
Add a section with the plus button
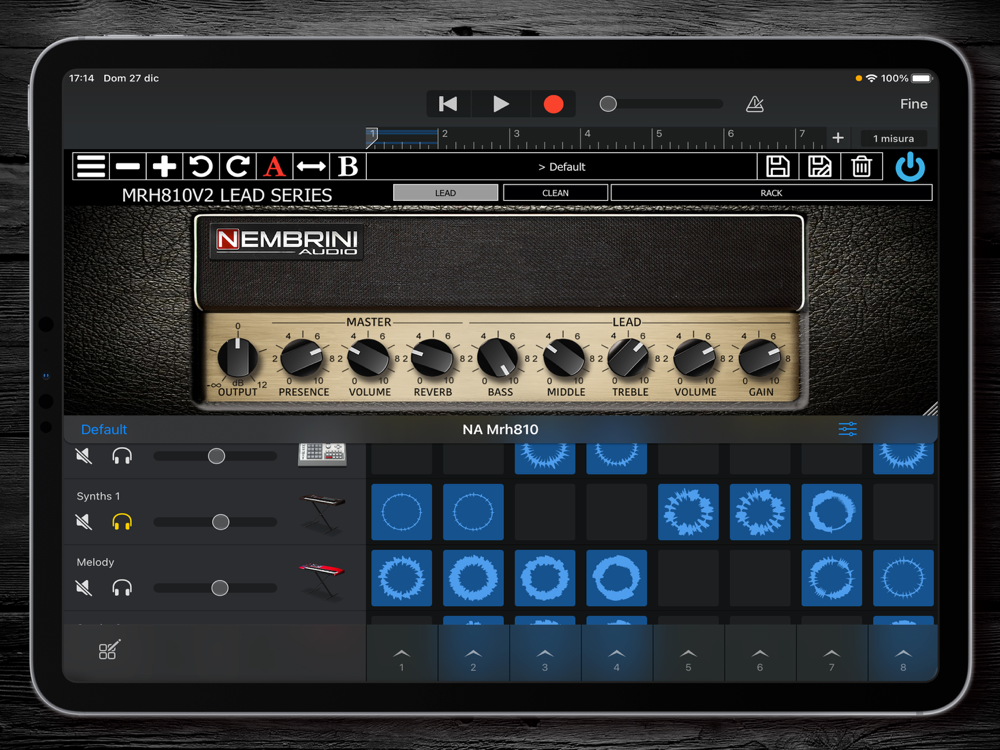pos(838,138)
